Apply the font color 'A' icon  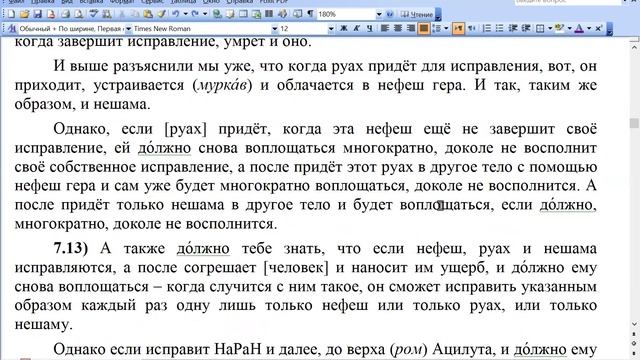(579, 29)
